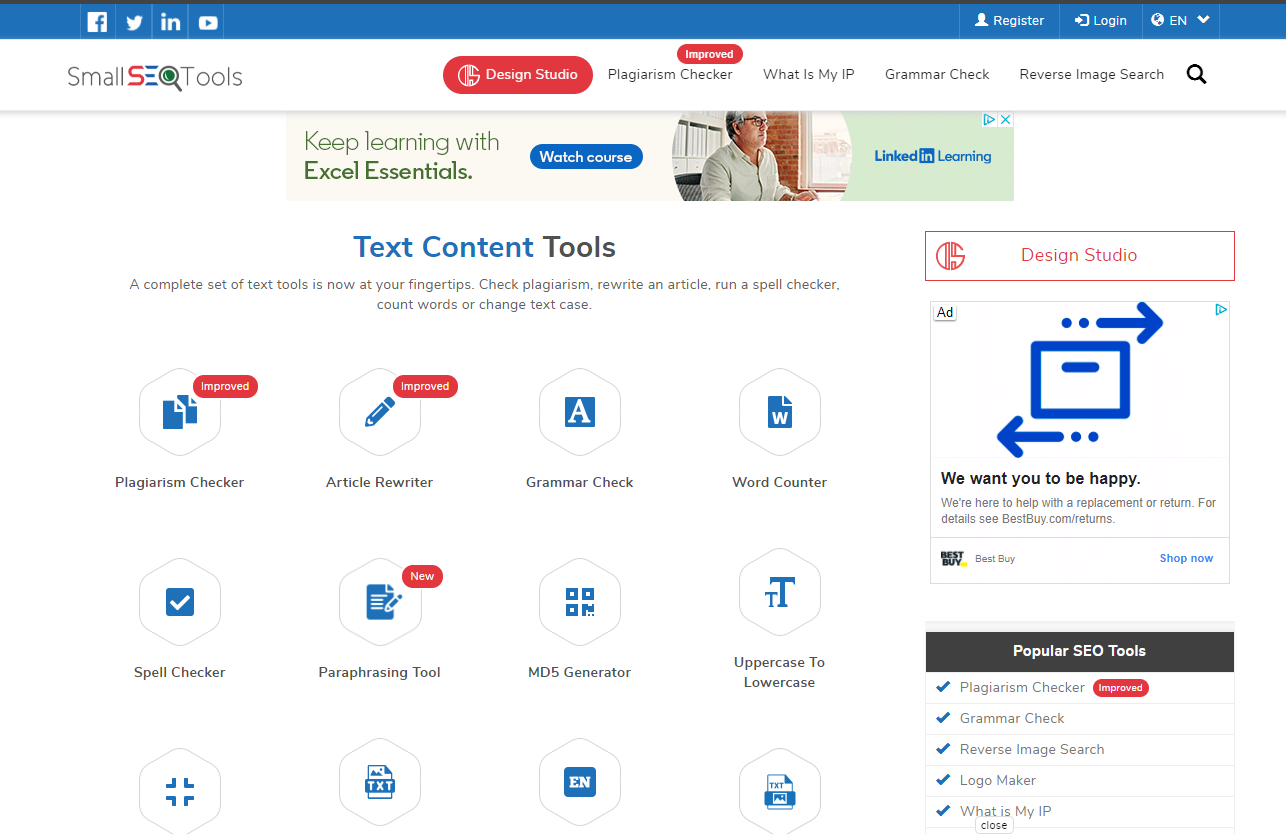Open the Article Rewriter pencil icon
This screenshot has height=834, width=1286.
pos(380,411)
